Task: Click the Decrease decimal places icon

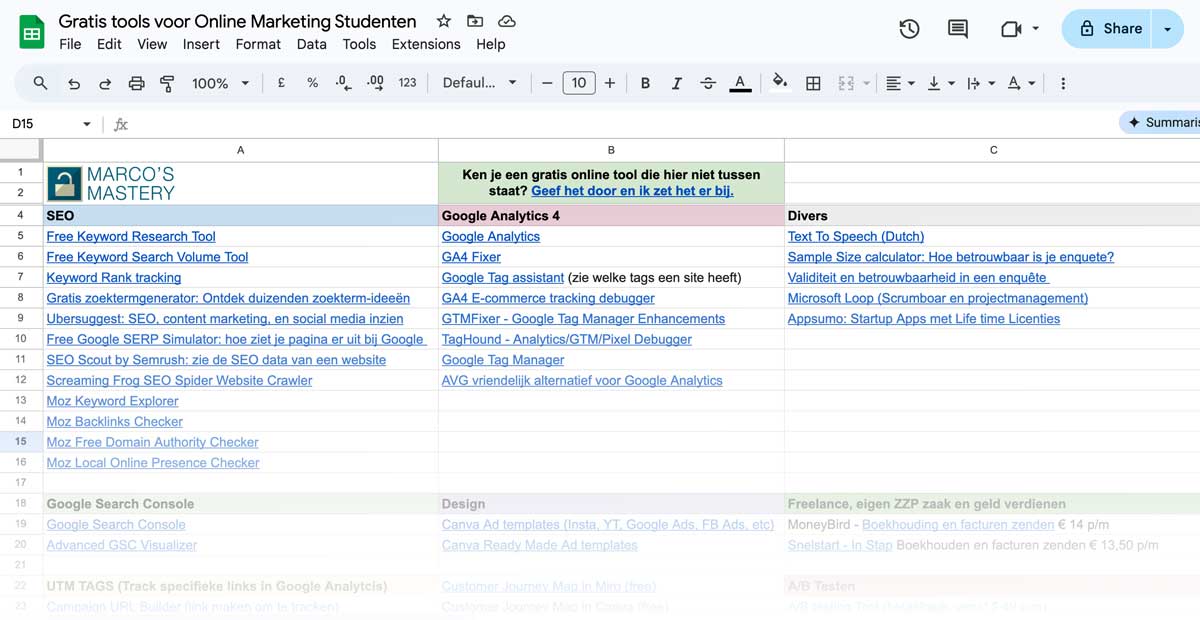Action: (x=343, y=83)
